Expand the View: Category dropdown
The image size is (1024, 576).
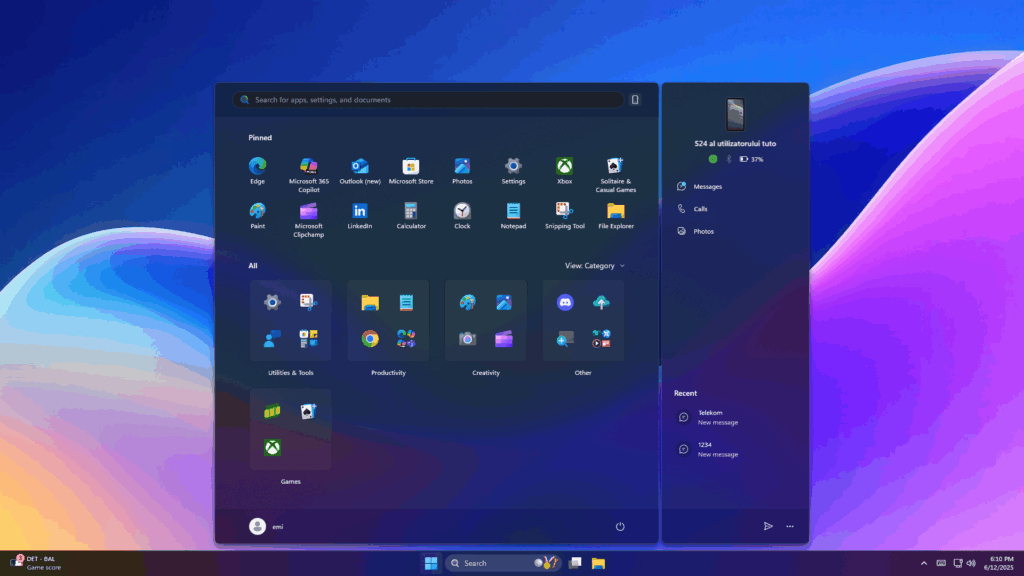(594, 266)
